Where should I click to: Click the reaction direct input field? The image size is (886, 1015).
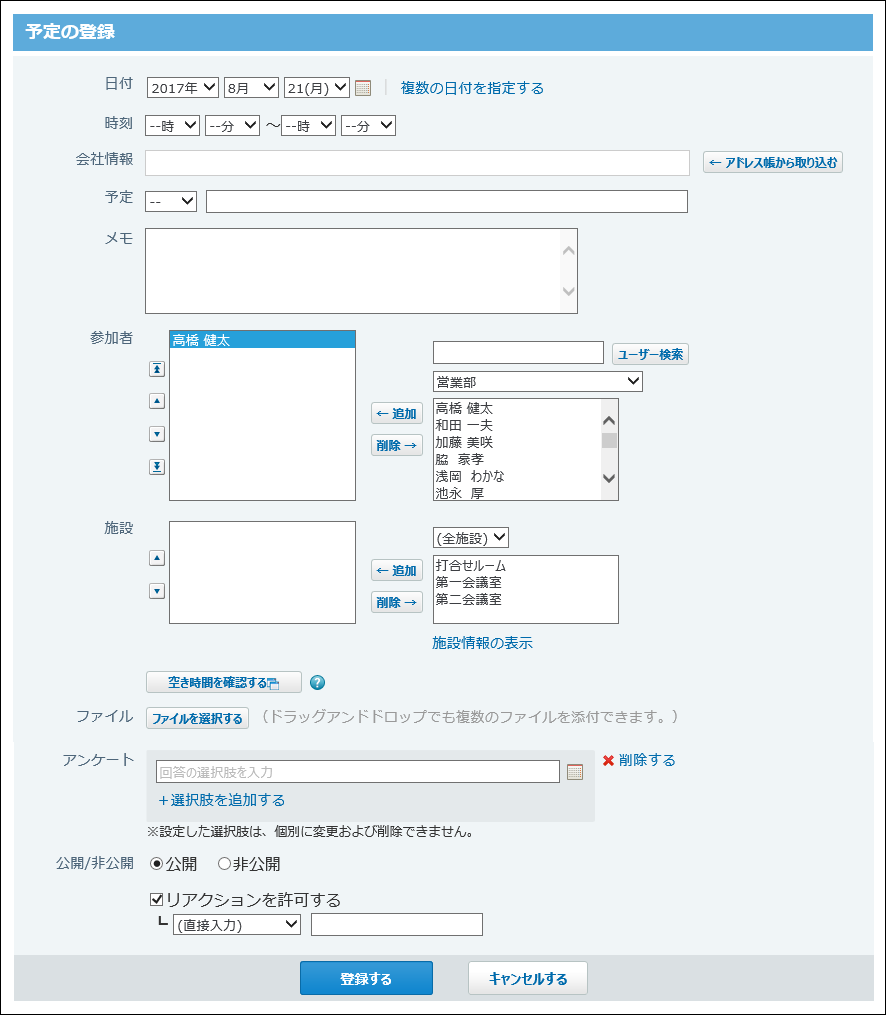397,924
